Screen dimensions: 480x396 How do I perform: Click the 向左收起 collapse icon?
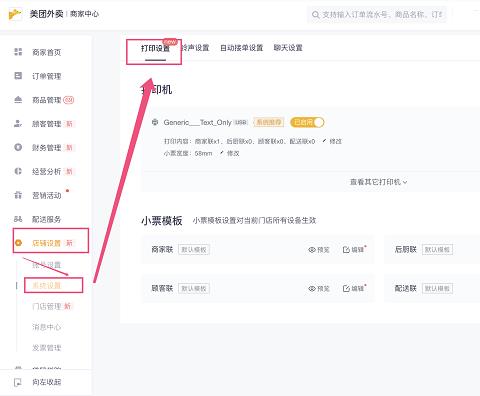point(18,382)
